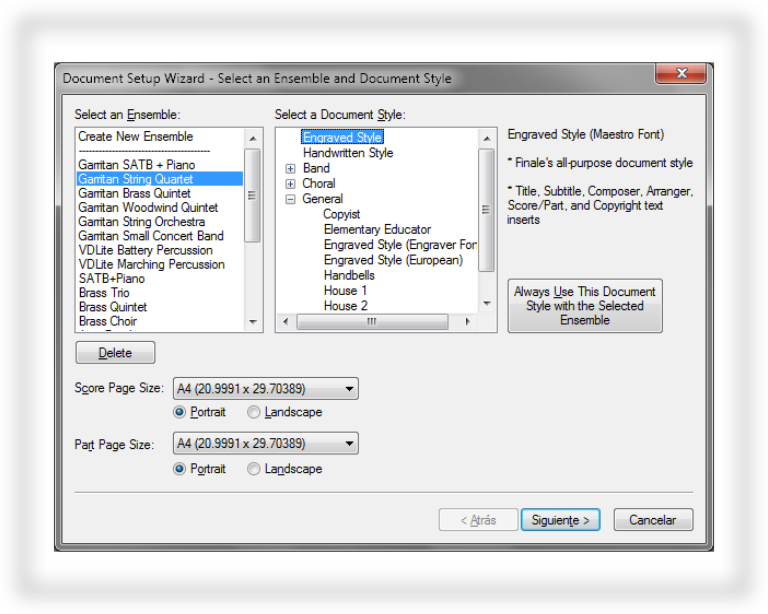This screenshot has height=614, width=768.
Task: Expand the Band document style node
Action: (x=290, y=169)
